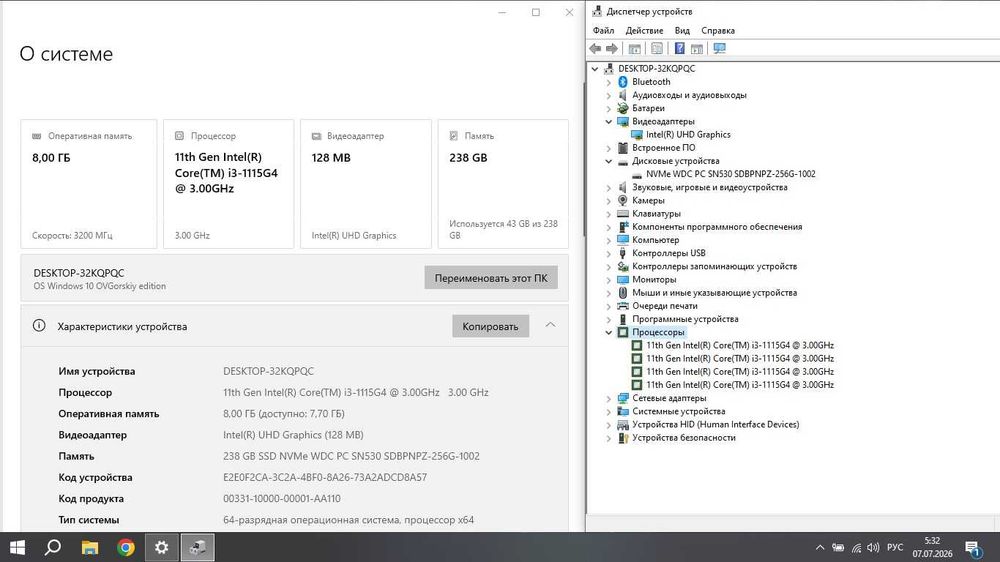Screen dimensions: 1000x562
Task: Select Аудиовходы и аудиовыходы entry
Action: point(689,95)
